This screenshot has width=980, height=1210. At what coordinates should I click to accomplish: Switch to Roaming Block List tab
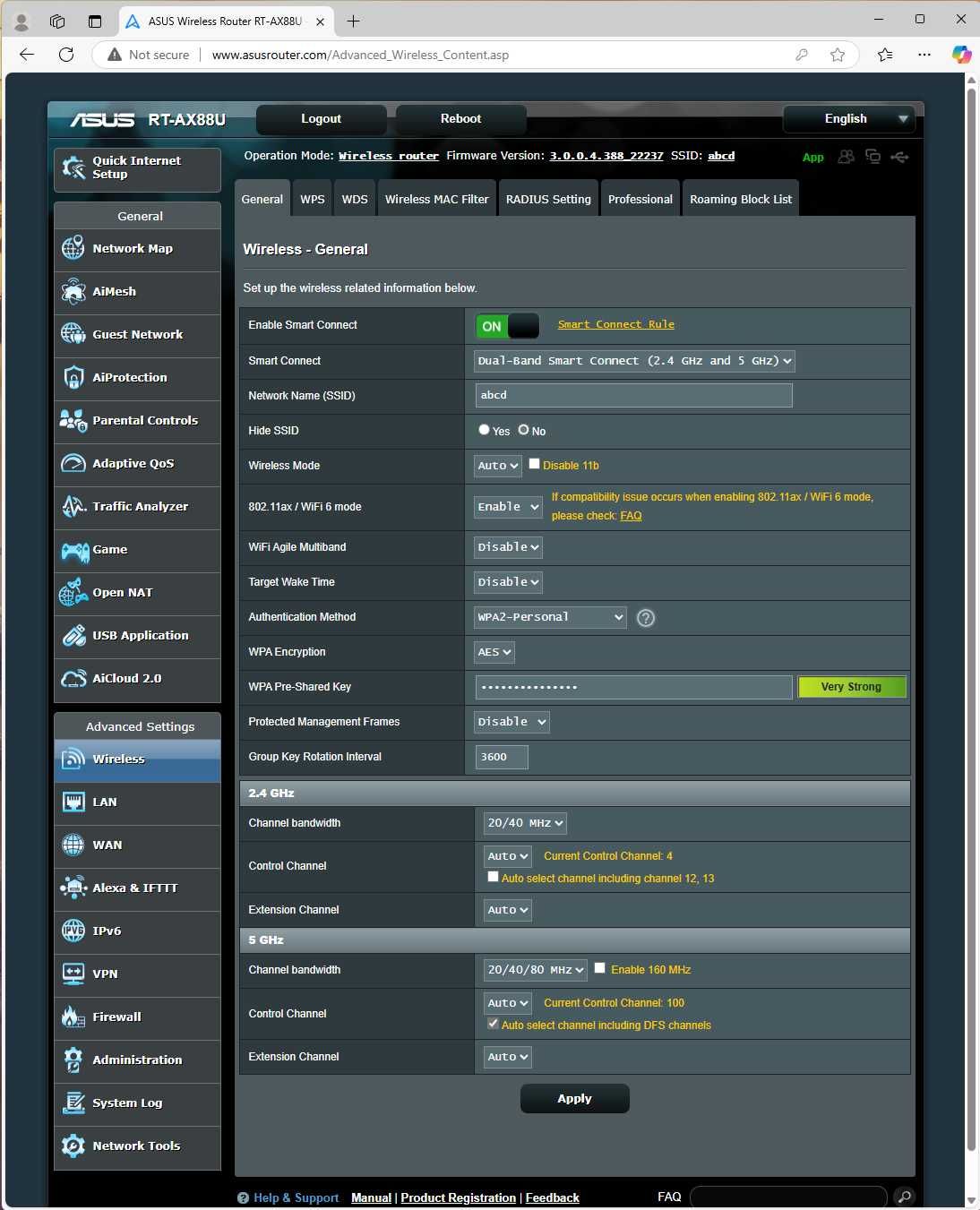point(741,199)
